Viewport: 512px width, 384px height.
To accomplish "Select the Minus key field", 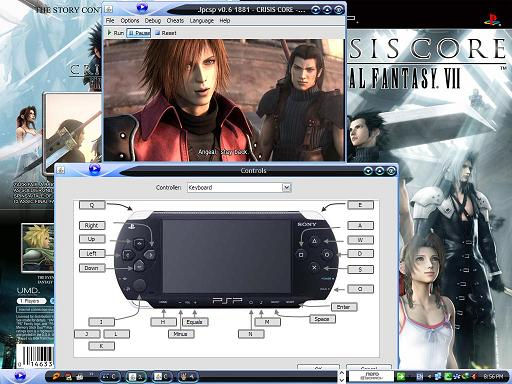I will (181, 334).
